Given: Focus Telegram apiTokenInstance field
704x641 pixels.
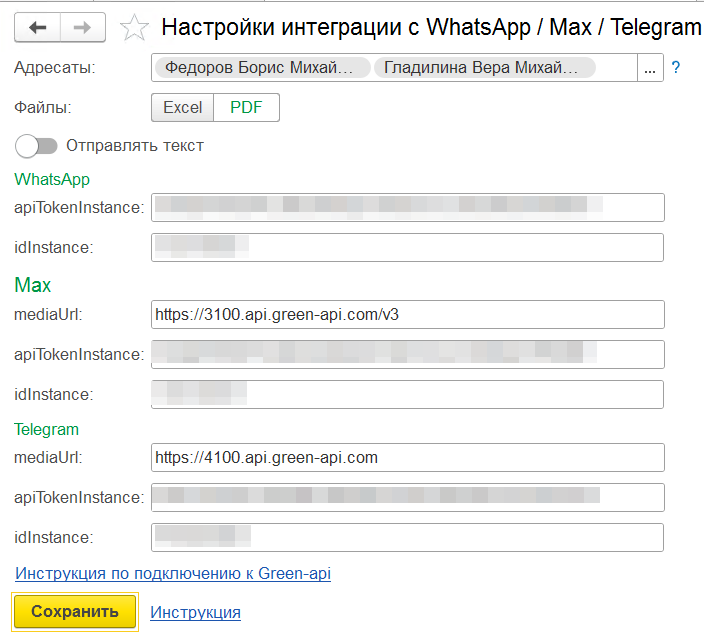Looking at the screenshot, I should pyautogui.click(x=408, y=497).
